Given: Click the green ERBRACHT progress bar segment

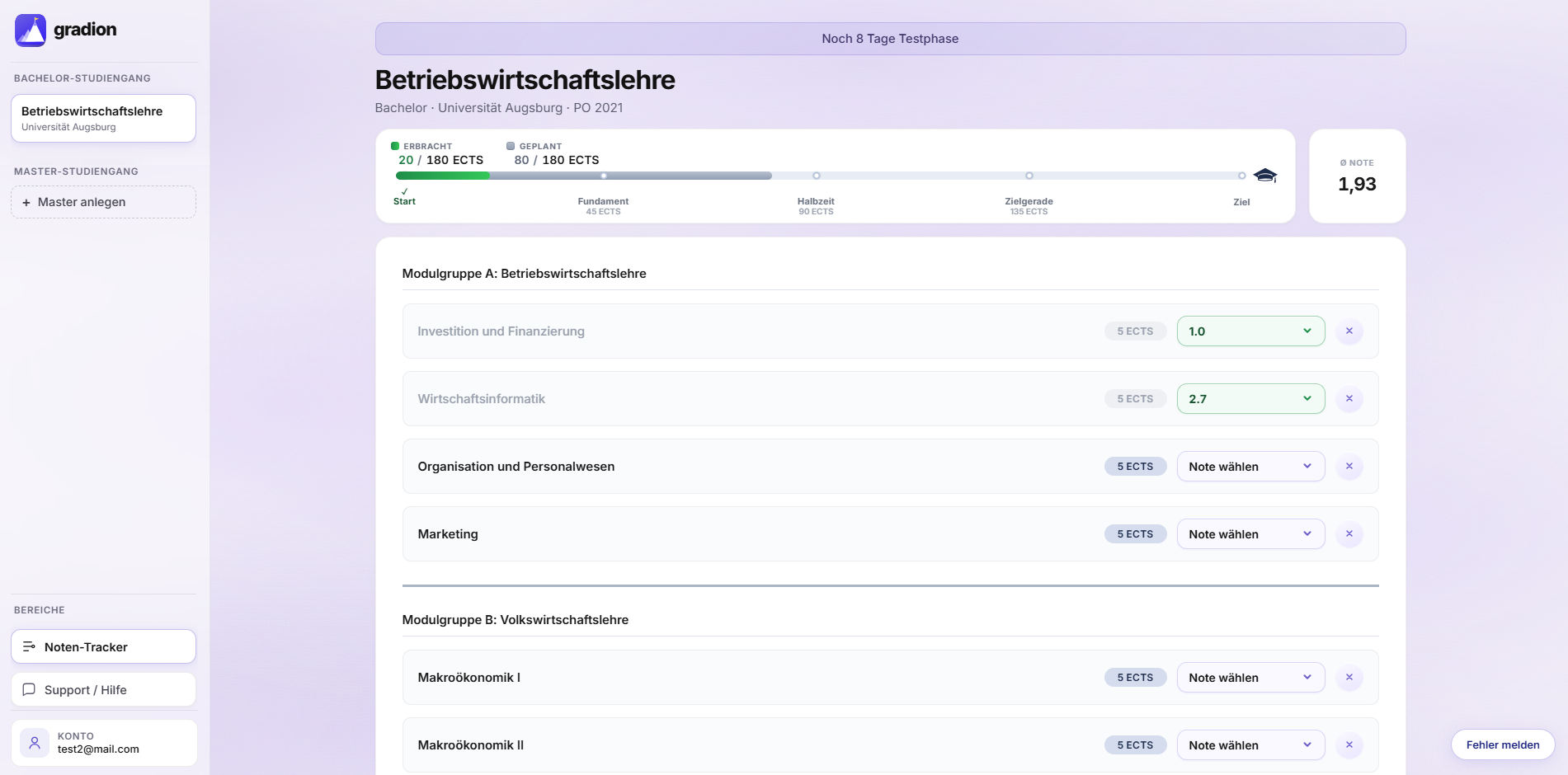Looking at the screenshot, I should pos(442,176).
